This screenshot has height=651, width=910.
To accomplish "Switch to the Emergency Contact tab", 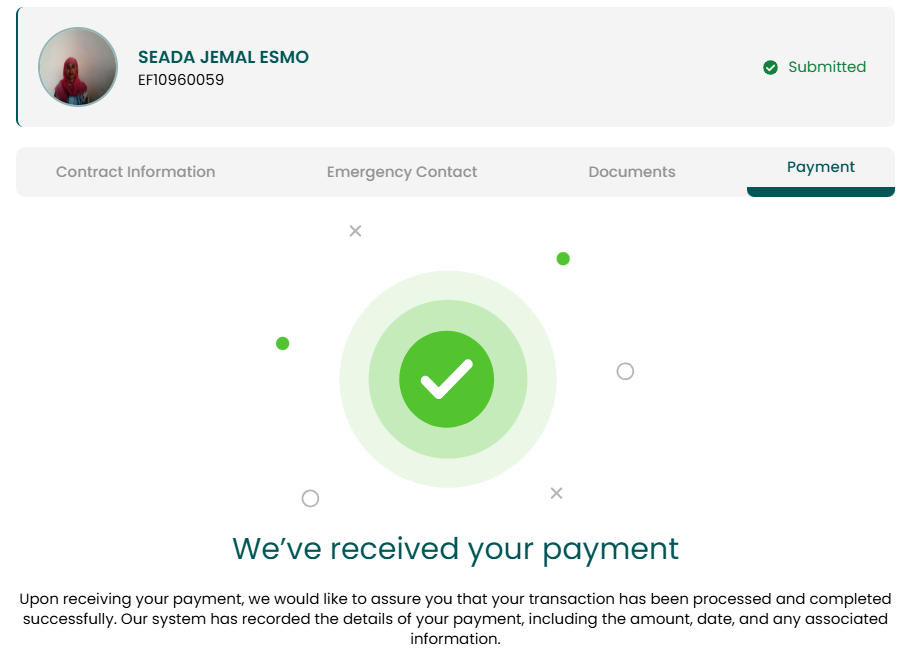I will (402, 172).
